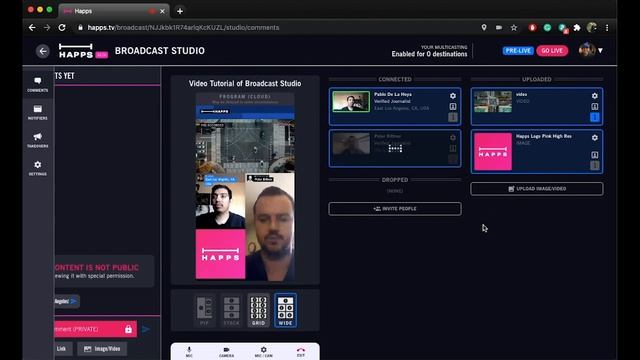Open the Notifiers sidebar section

38,112
